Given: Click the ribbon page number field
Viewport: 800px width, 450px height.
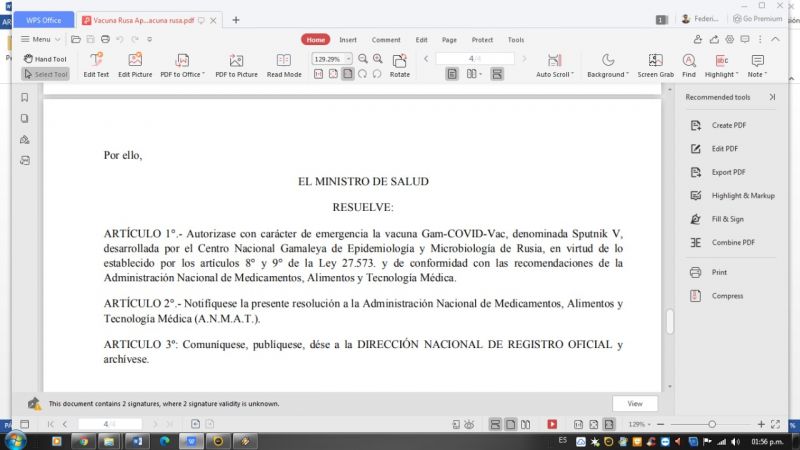Looking at the screenshot, I should coord(474,59).
